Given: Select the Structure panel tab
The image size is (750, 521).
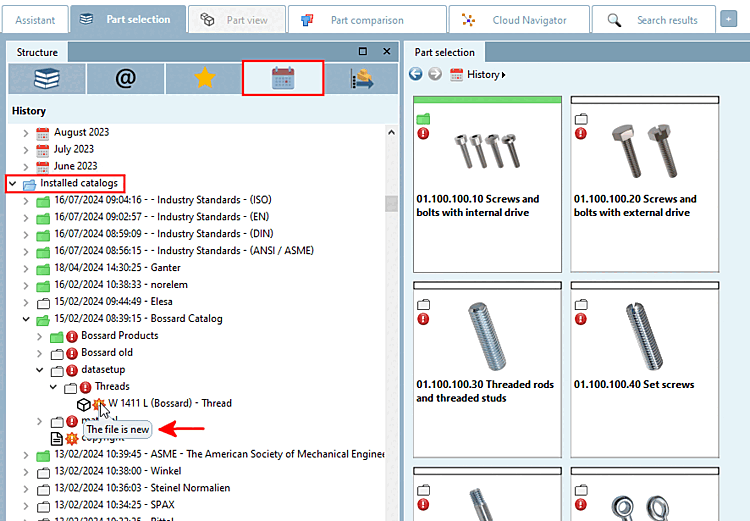Looking at the screenshot, I should (37, 52).
